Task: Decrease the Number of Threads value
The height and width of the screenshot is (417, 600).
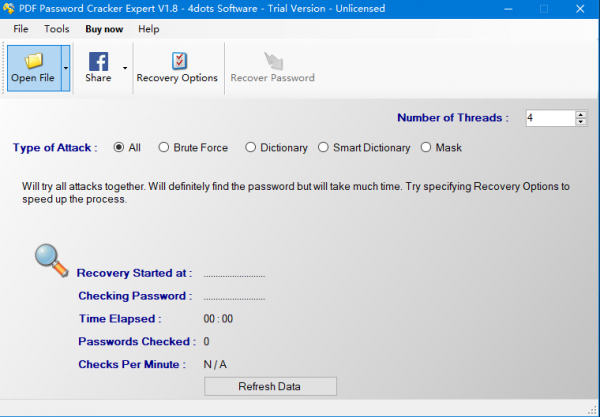Action: pos(581,122)
